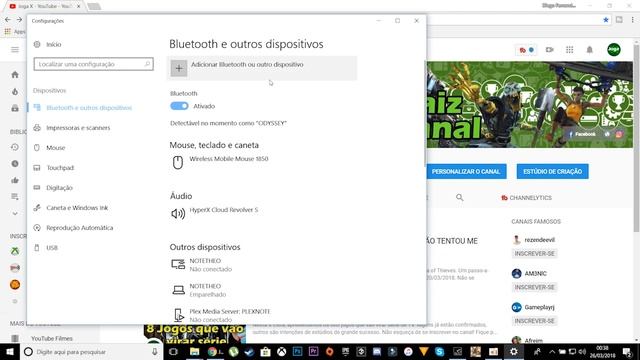
Task: Click the Settings window vertical scrollbar
Action: [x=424, y=112]
